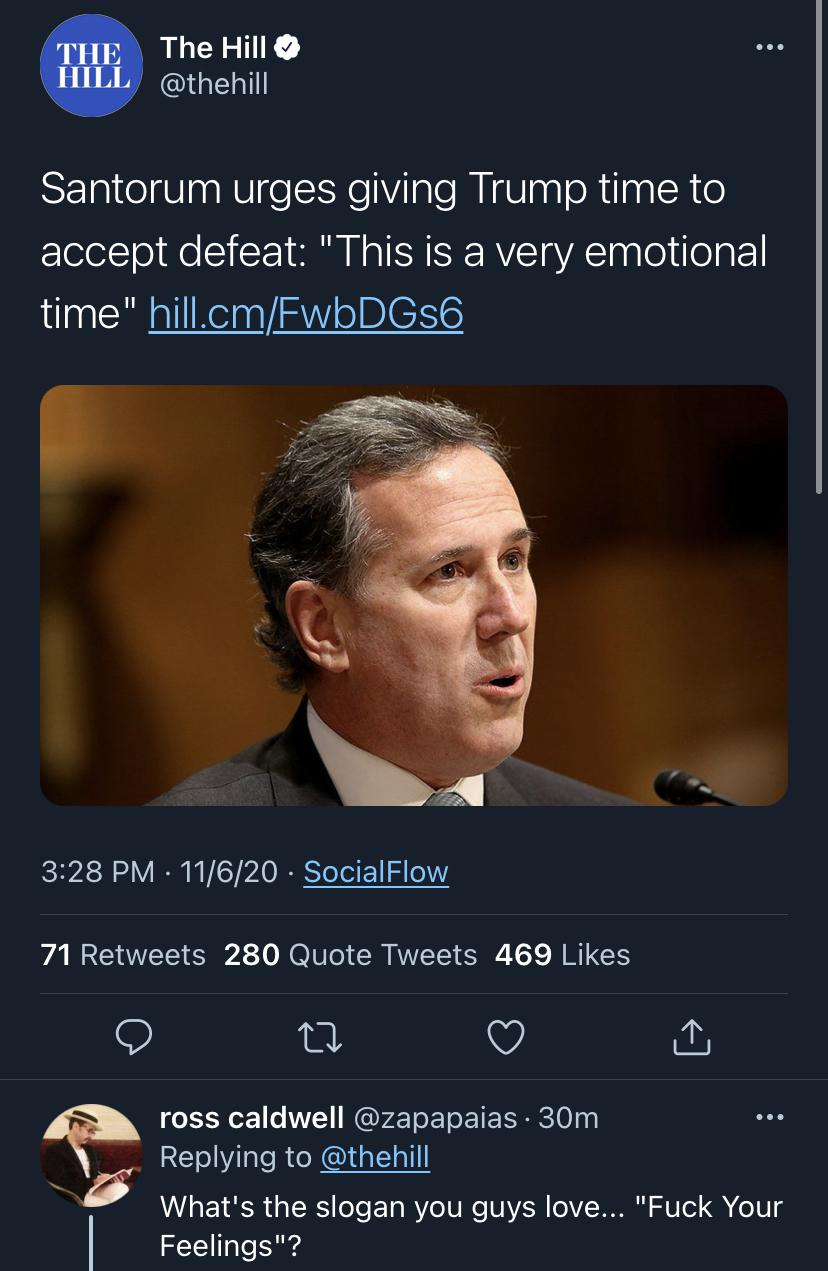Like the tweet with heart icon
Viewport: 828px width, 1271px height.
pyautogui.click(x=506, y=1038)
